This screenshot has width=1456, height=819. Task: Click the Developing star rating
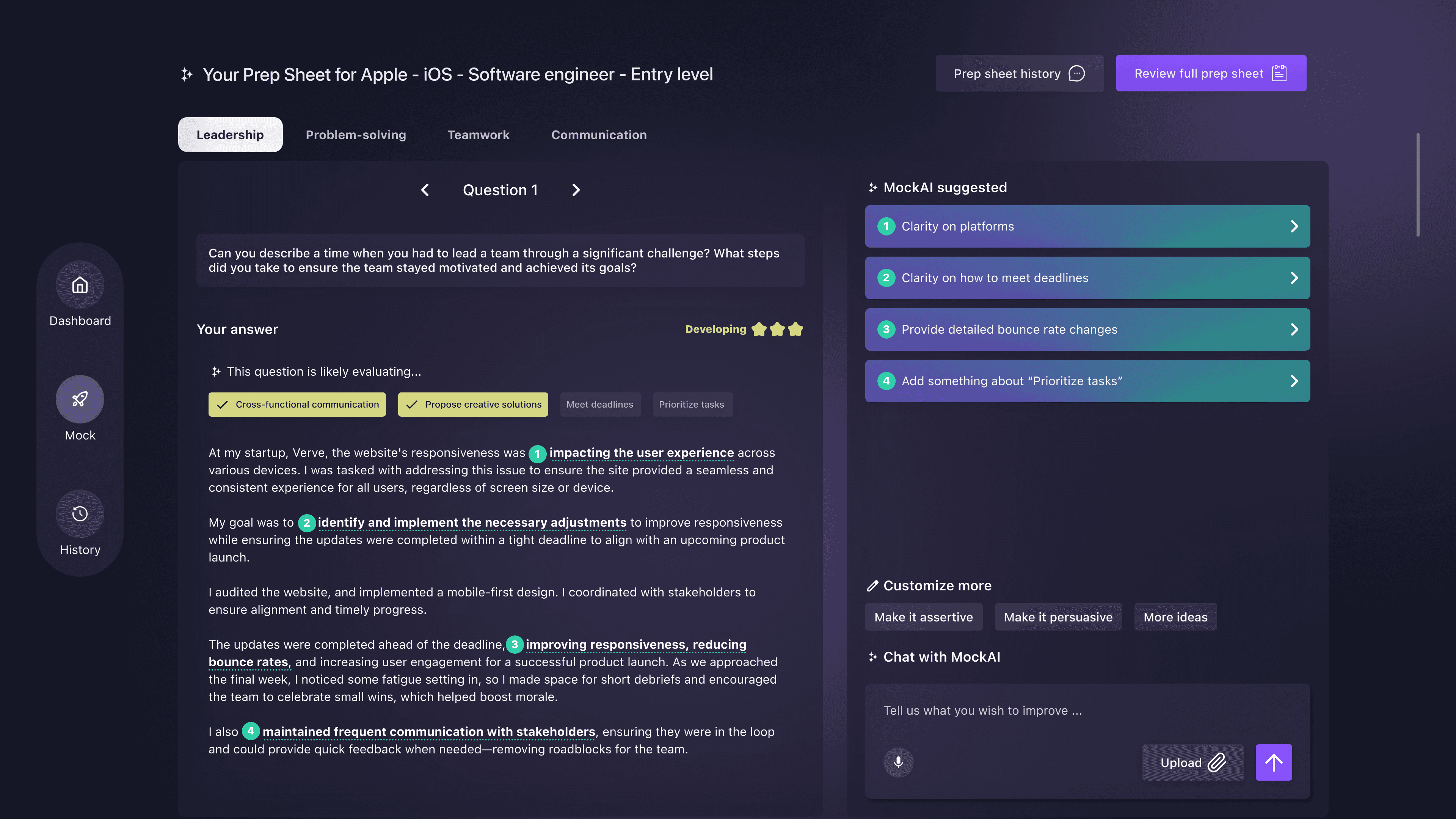[x=744, y=329]
